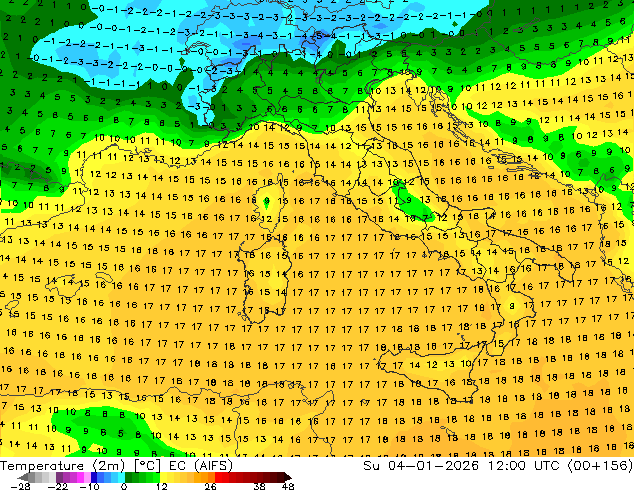Click the gray left arrow end of legend
Viewport: 634px width, 490px height.
point(23,477)
